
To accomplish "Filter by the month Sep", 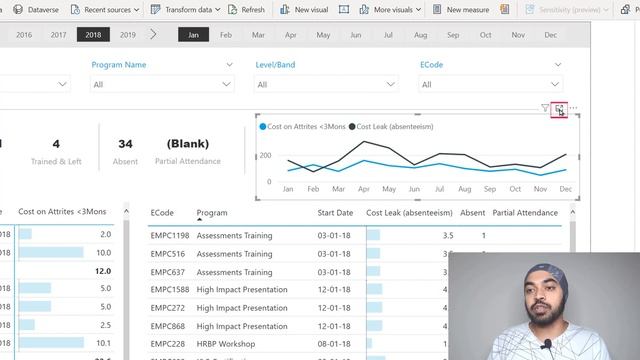I will click(453, 35).
